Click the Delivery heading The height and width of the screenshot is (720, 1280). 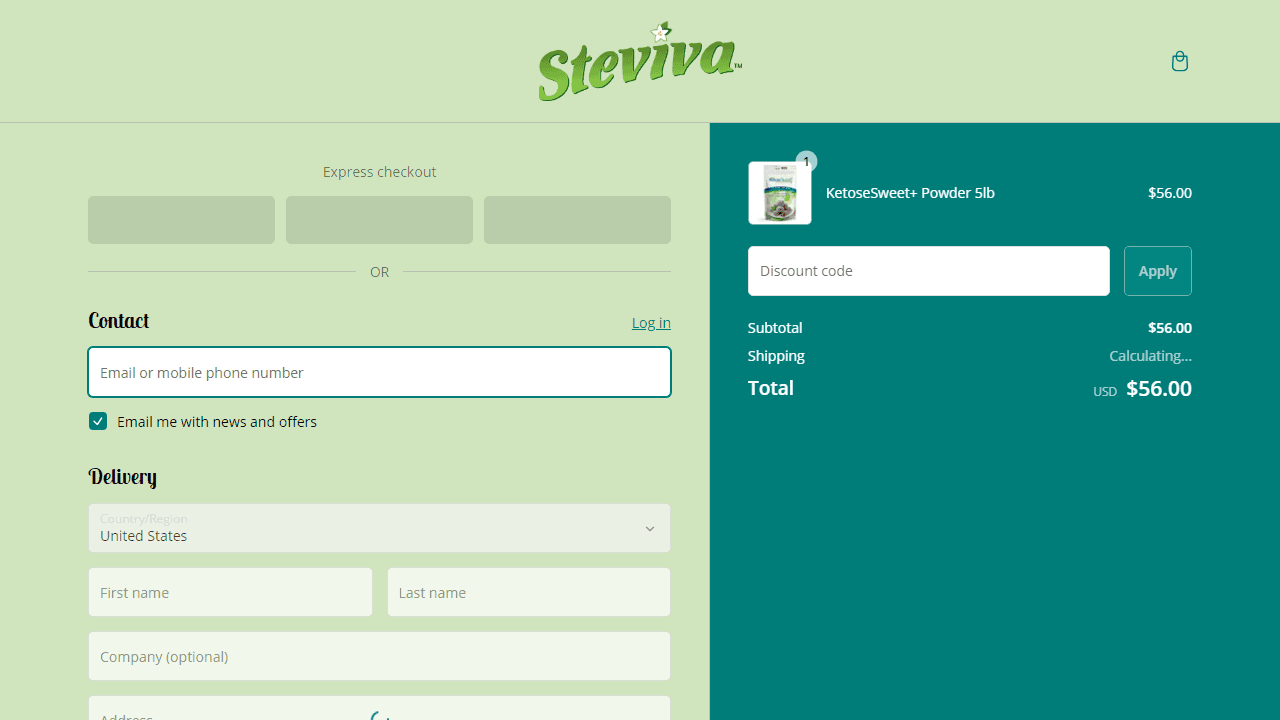[x=123, y=476]
